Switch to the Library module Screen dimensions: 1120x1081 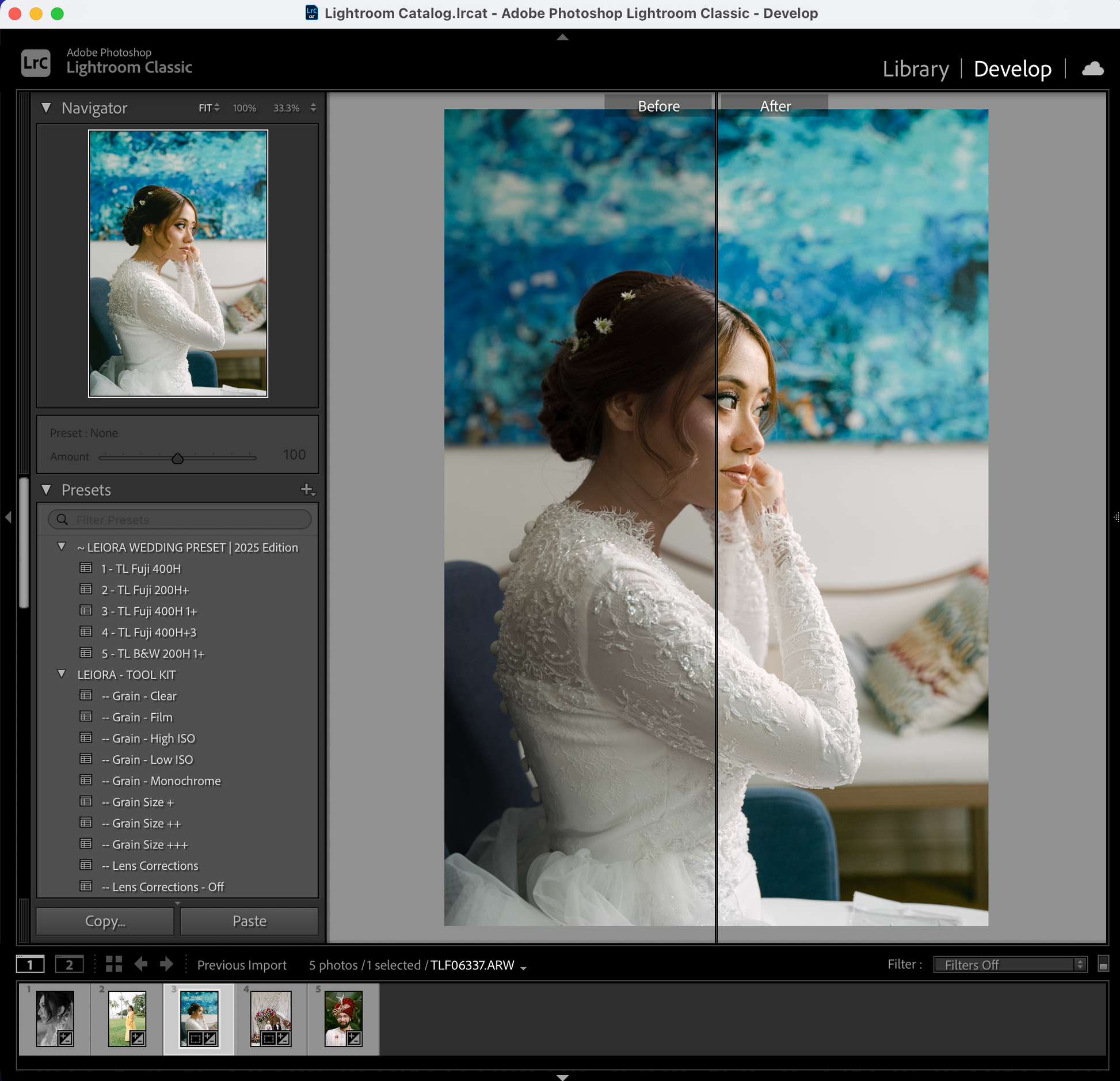tap(915, 69)
